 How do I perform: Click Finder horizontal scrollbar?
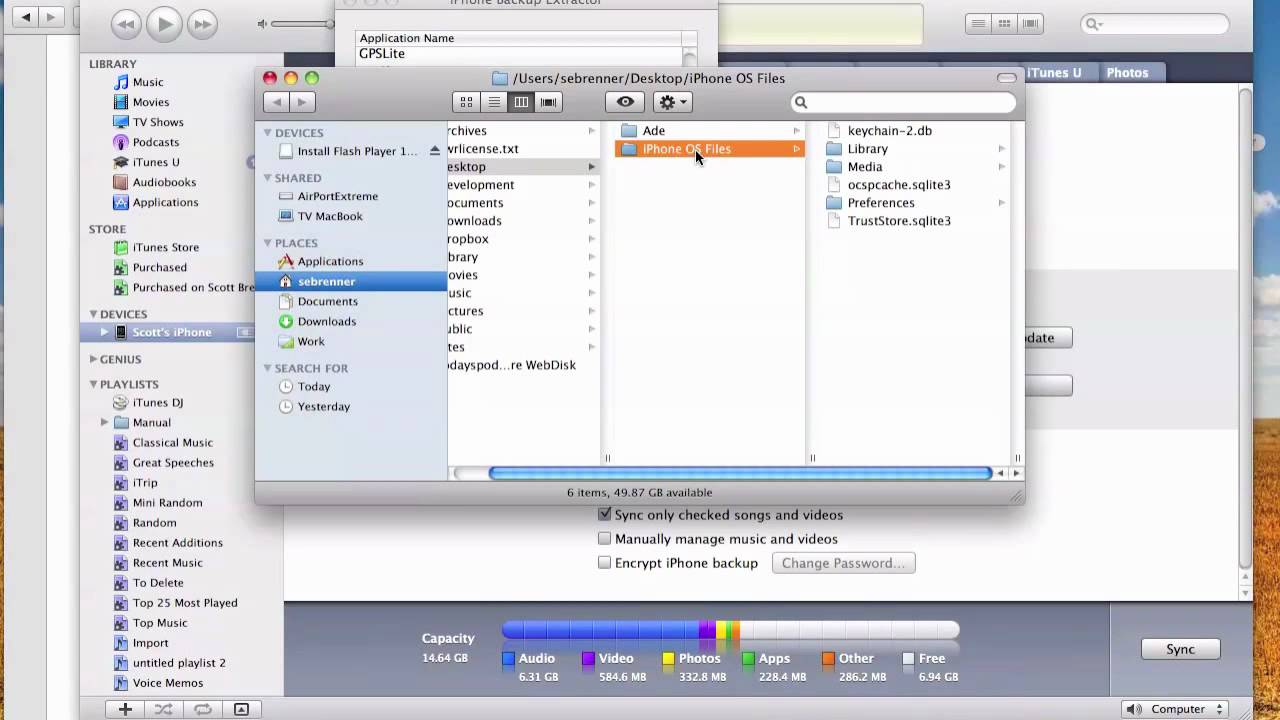click(740, 473)
